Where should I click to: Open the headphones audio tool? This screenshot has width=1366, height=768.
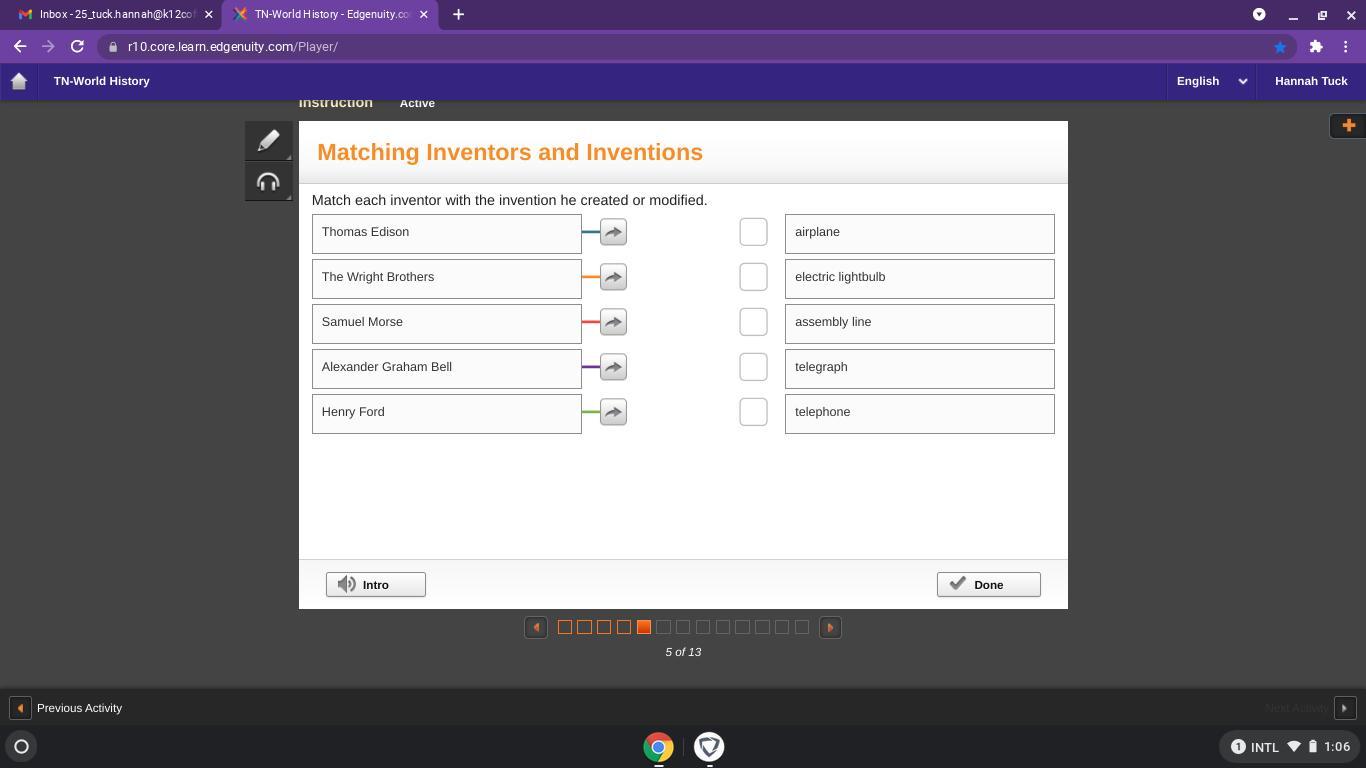click(x=268, y=182)
